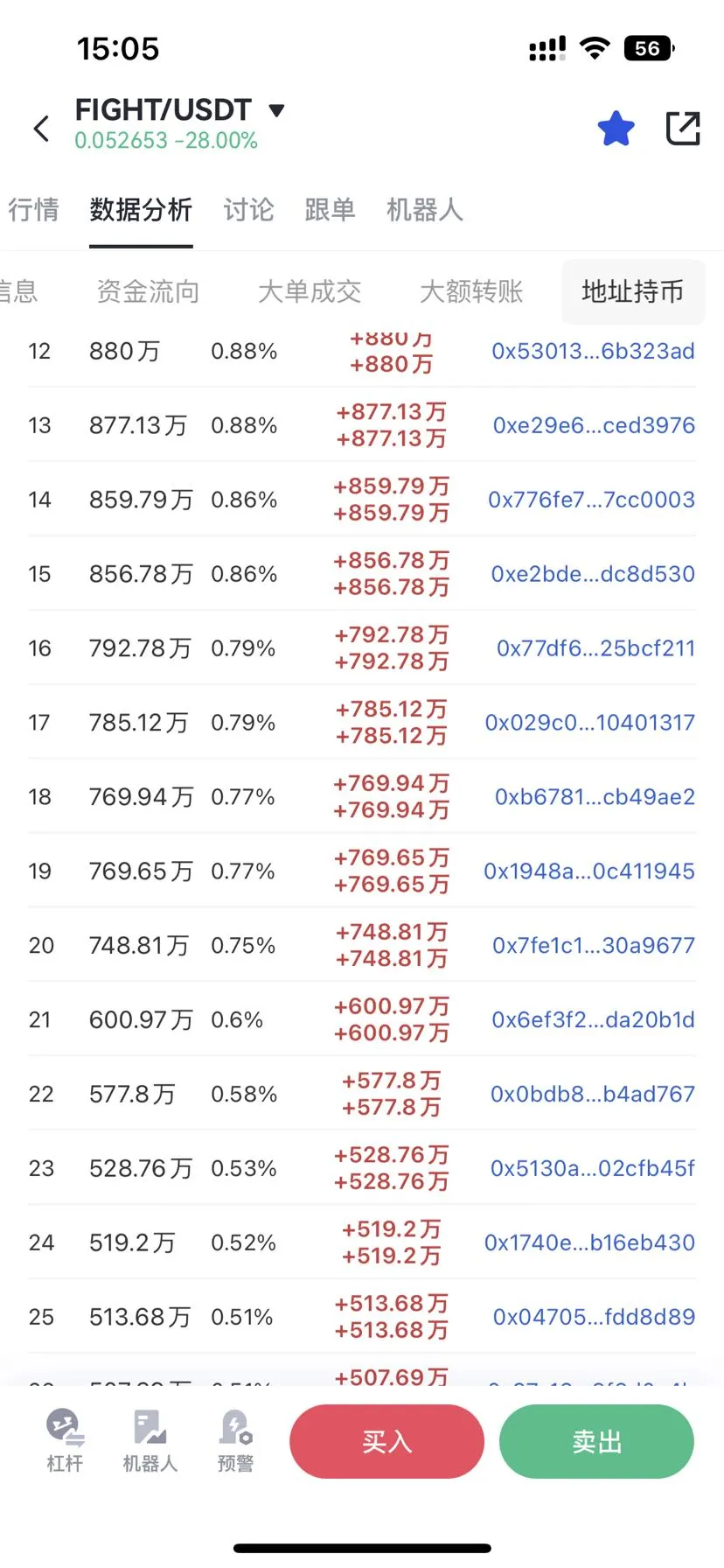This screenshot has height=1568, width=724.
Task: Open address 0x1948a...0c411945 link
Action: (589, 871)
